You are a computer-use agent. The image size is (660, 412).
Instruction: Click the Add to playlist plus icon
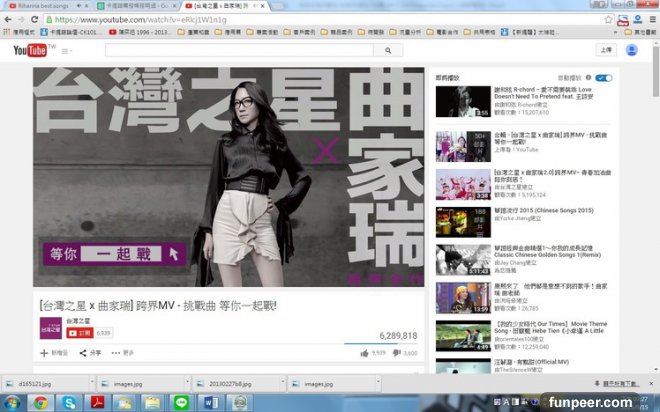click(x=43, y=353)
